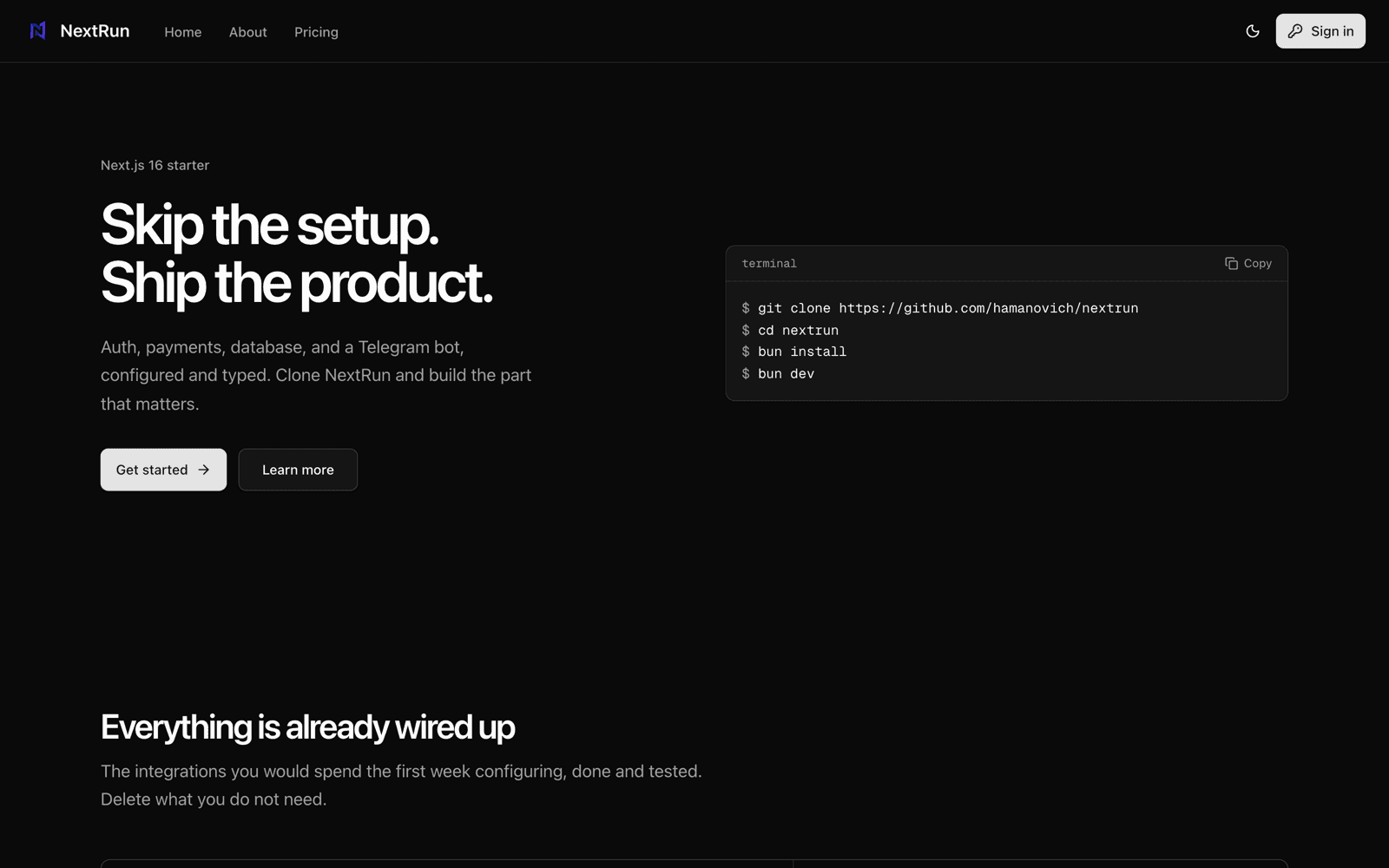
Task: Click the arrow icon in Get started
Action: click(x=204, y=470)
